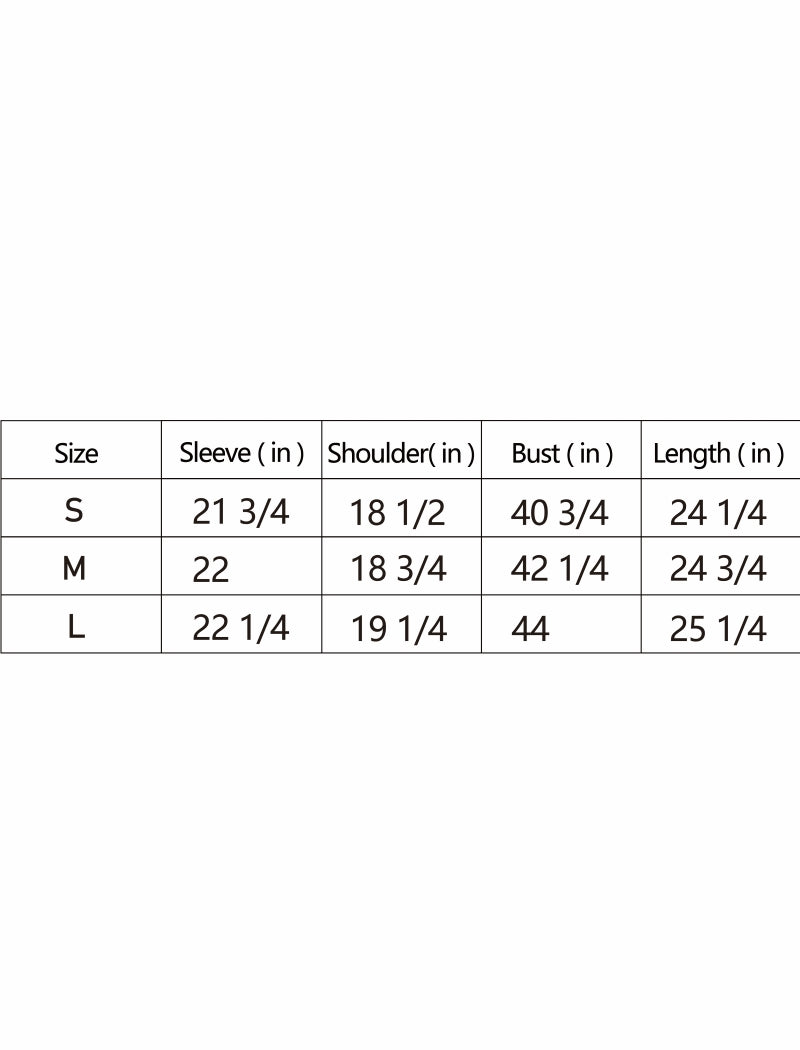Click the 21 3/4 sleeve value
The height and width of the screenshot is (1050, 800).
click(x=240, y=512)
